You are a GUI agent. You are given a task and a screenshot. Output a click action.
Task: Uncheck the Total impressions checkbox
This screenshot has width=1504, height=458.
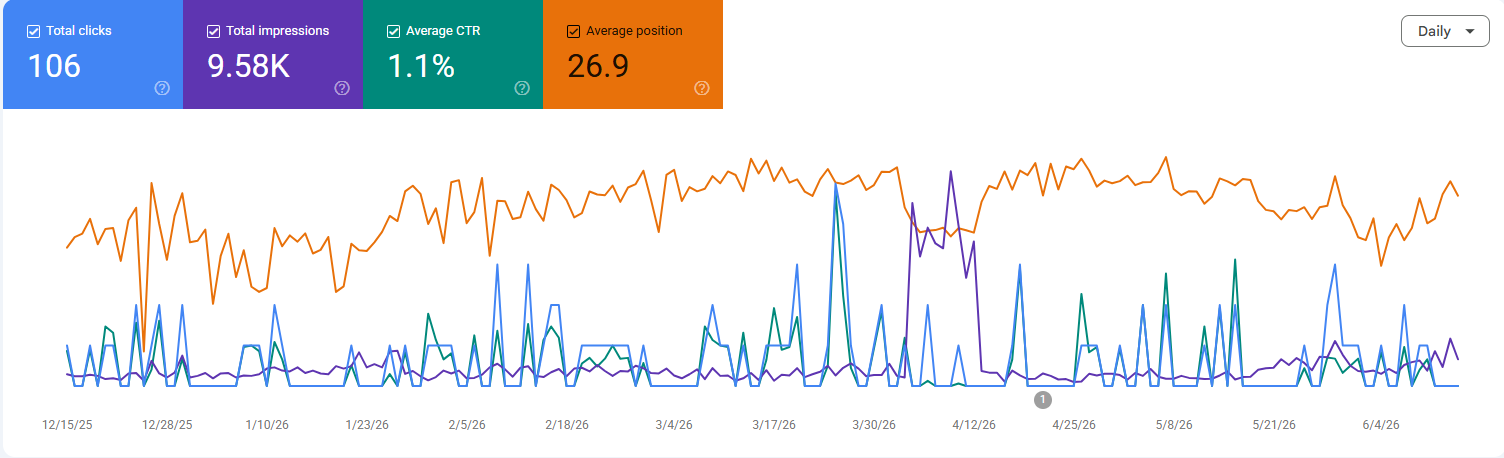click(x=213, y=31)
